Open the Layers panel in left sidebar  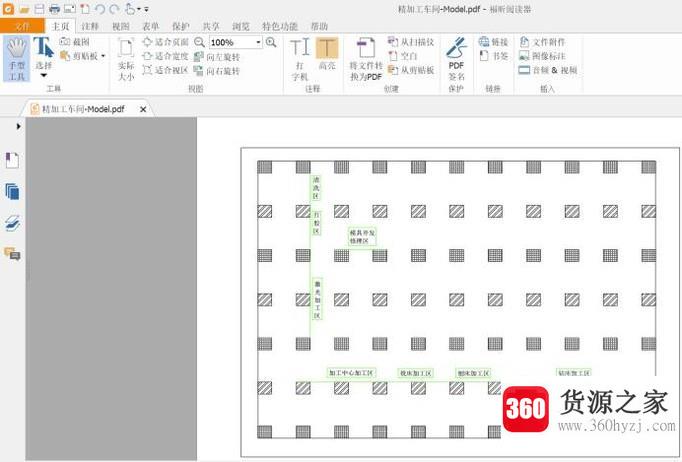pyautogui.click(x=12, y=223)
